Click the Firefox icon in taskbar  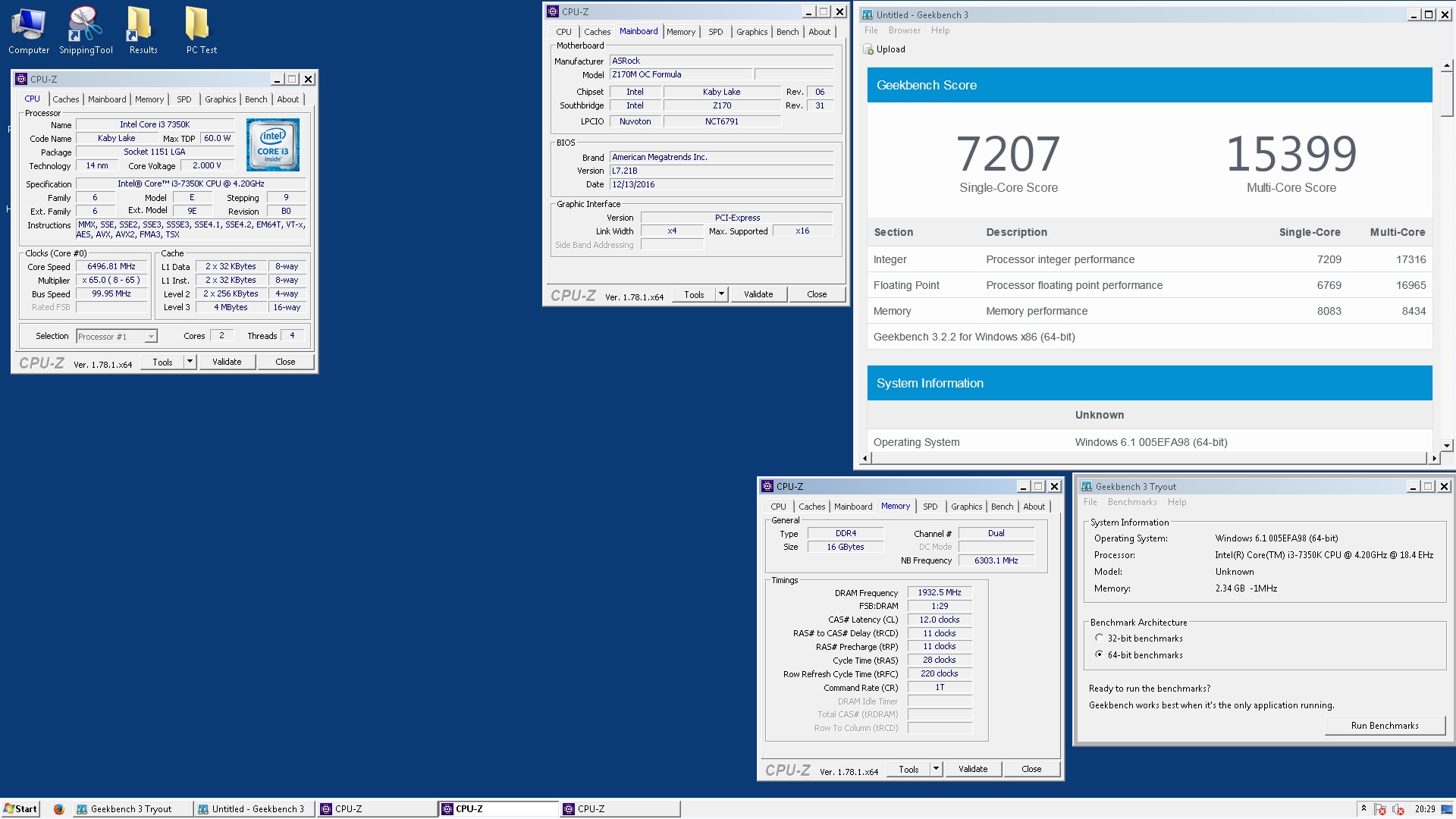[x=58, y=809]
